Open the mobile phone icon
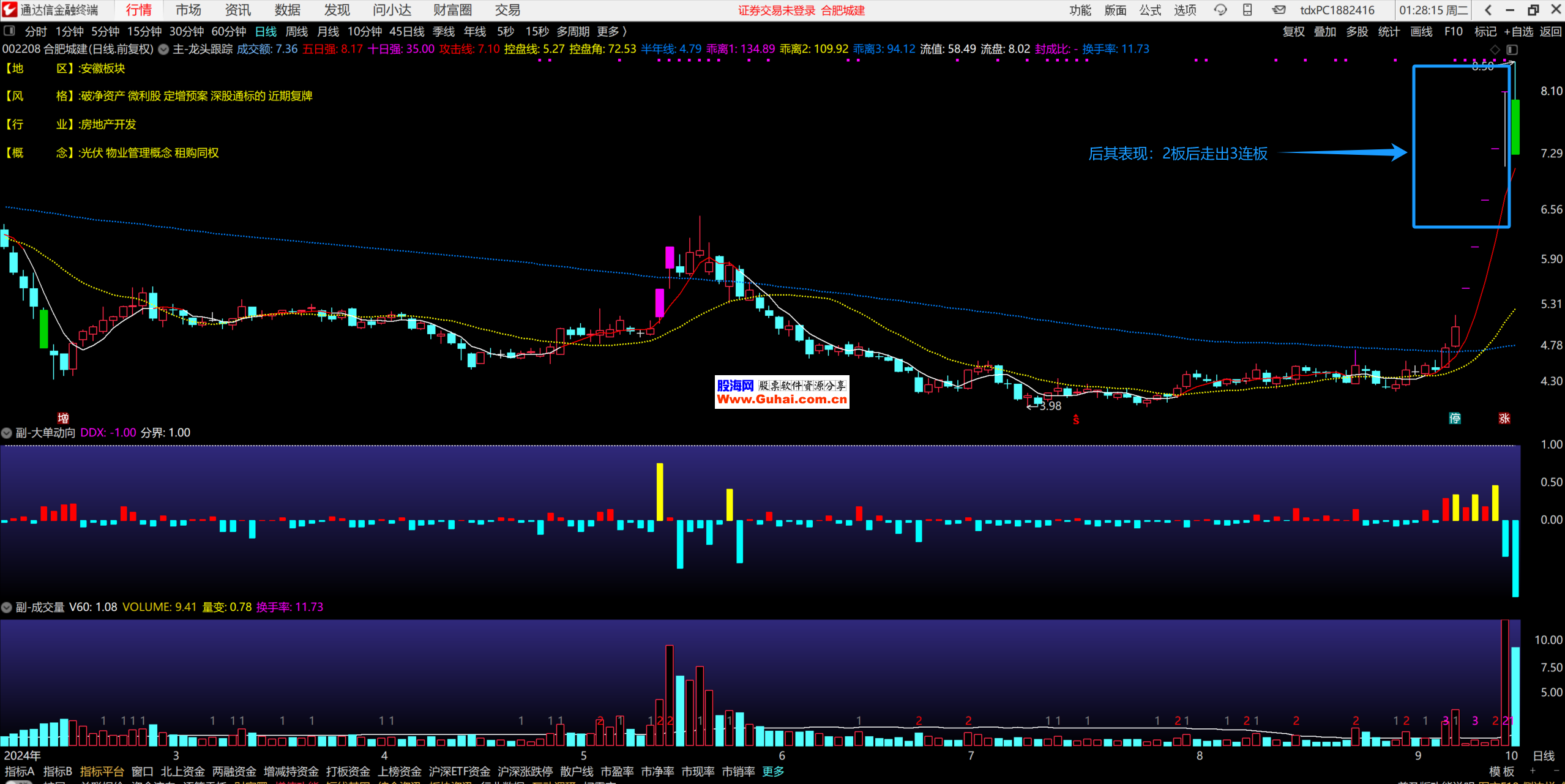The height and width of the screenshot is (784, 1565). [x=1247, y=10]
